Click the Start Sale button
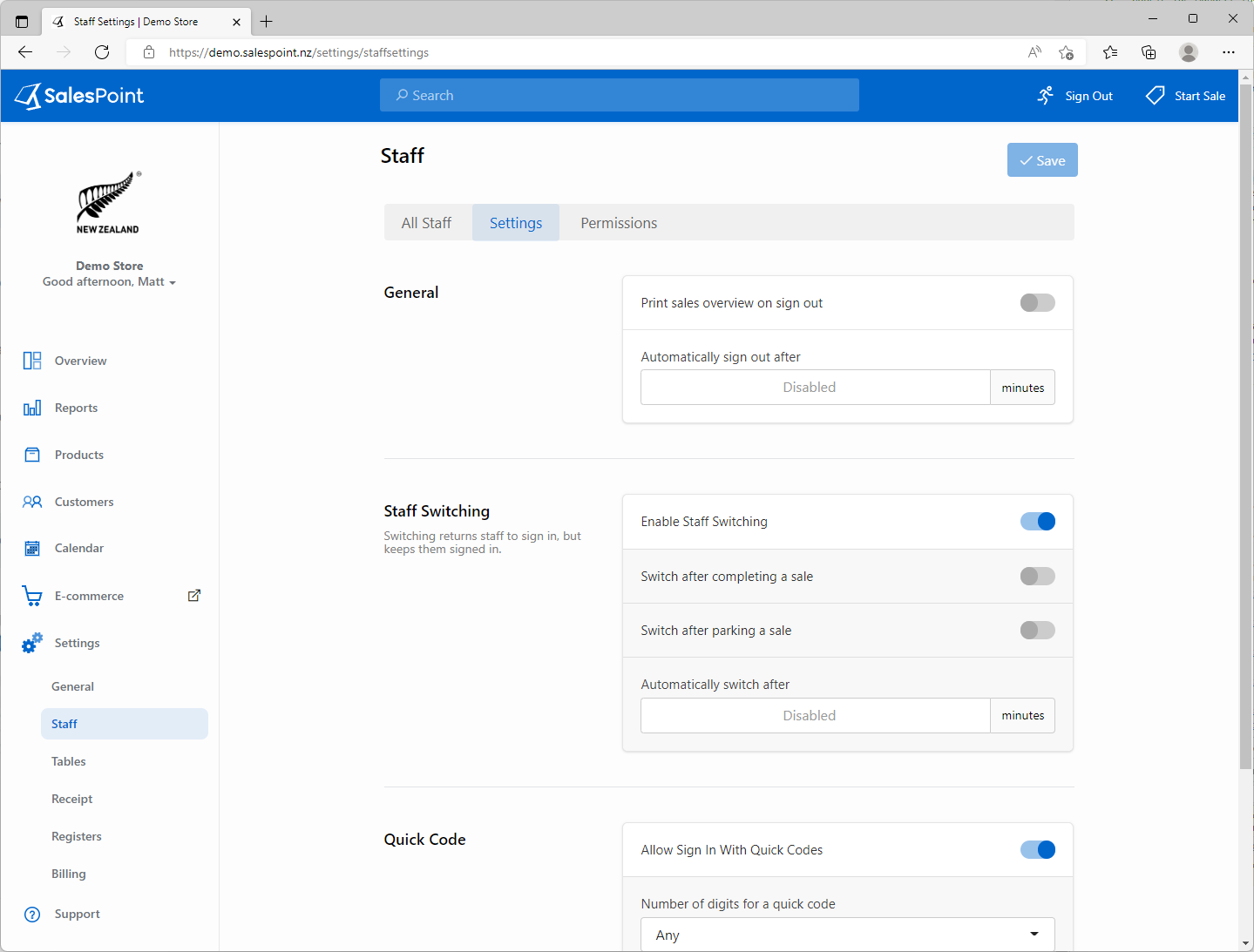1254x952 pixels. (x=1186, y=96)
